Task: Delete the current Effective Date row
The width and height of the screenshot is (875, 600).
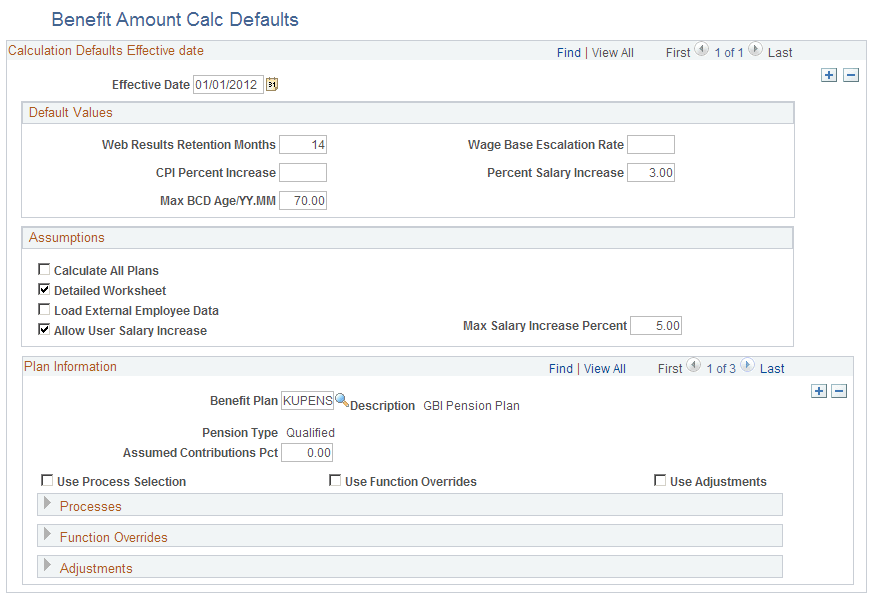Action: coord(850,74)
